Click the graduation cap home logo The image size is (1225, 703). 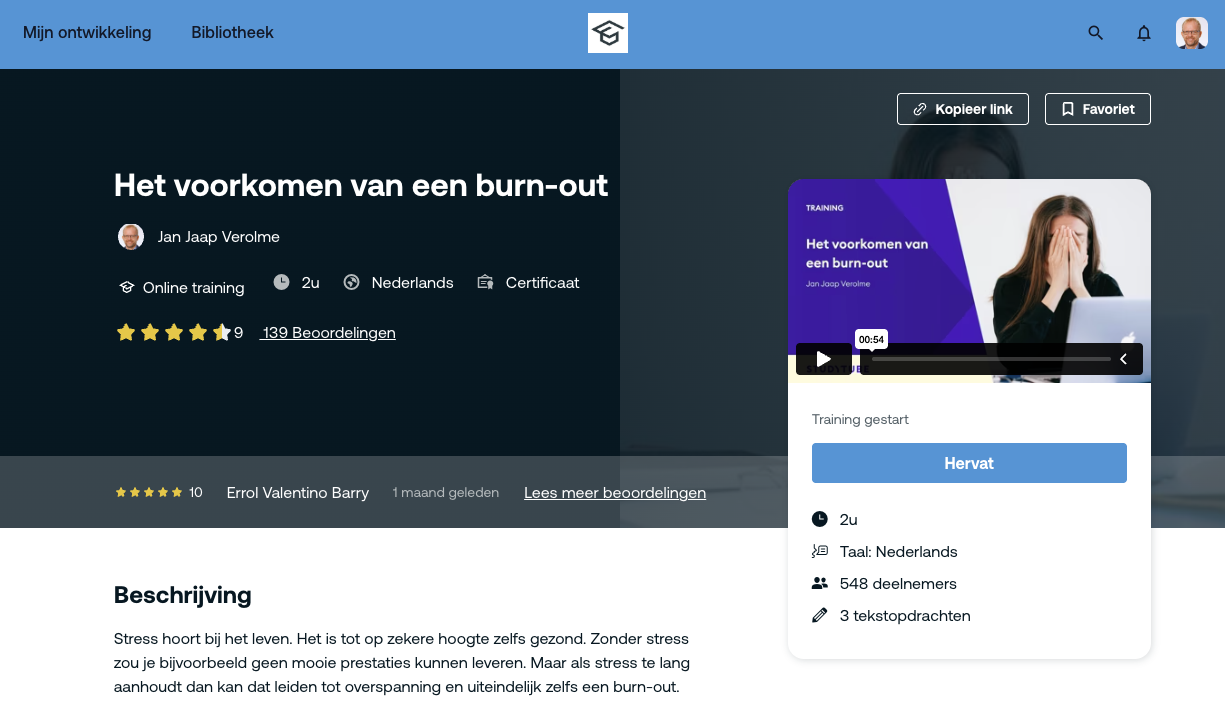pos(607,33)
